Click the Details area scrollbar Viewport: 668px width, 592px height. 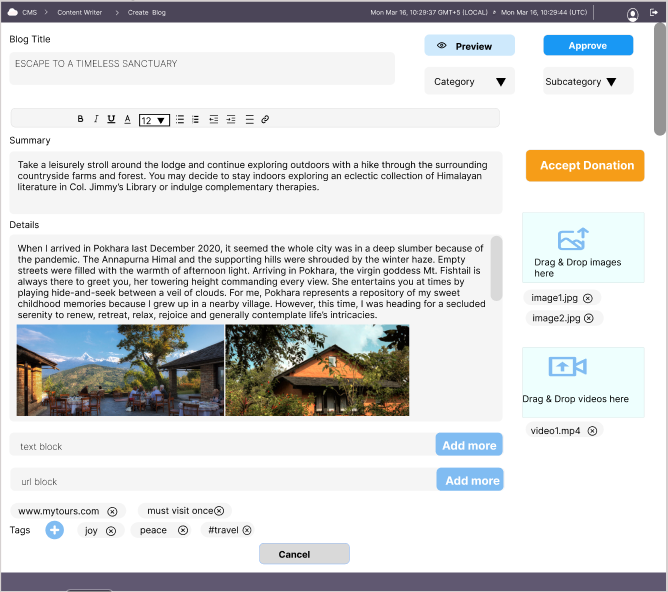click(x=496, y=268)
